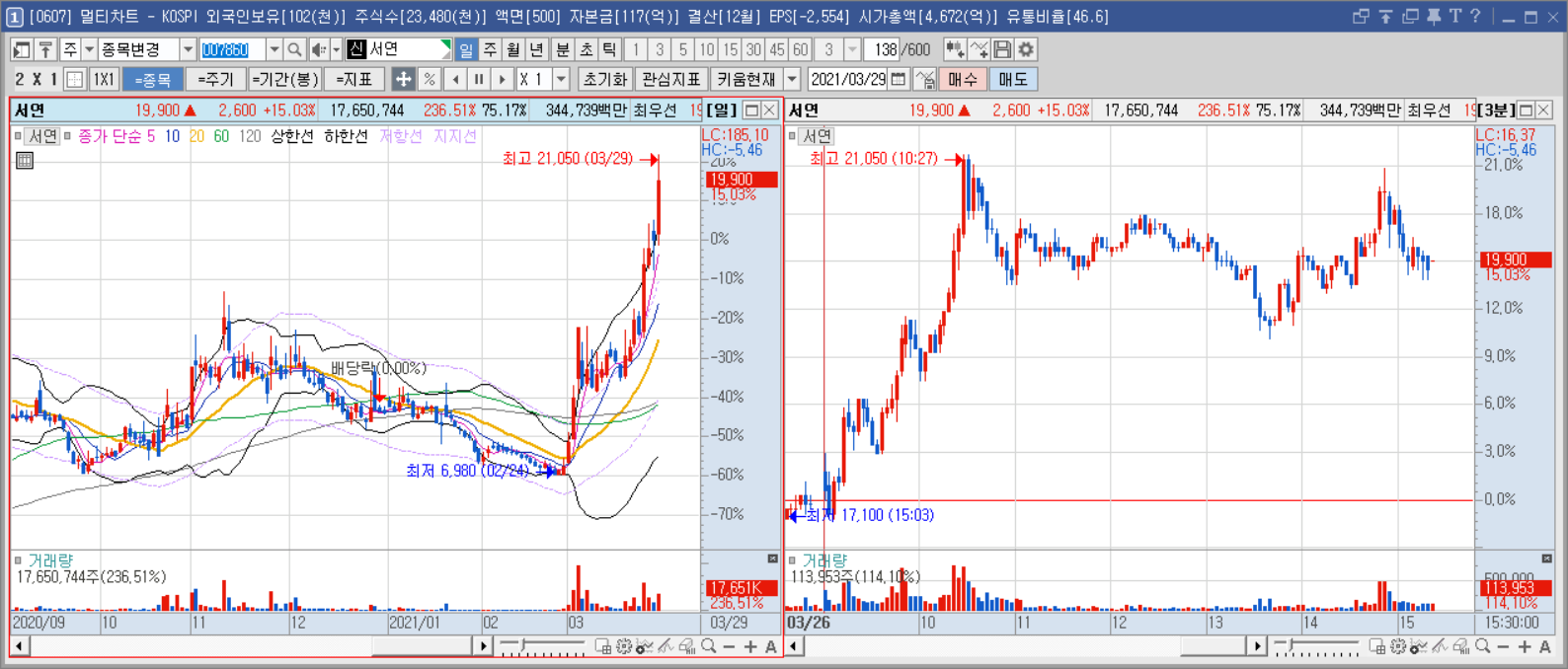The width and height of the screenshot is (1568, 669).
Task: Pause chart replay with the pause button
Action: [479, 79]
